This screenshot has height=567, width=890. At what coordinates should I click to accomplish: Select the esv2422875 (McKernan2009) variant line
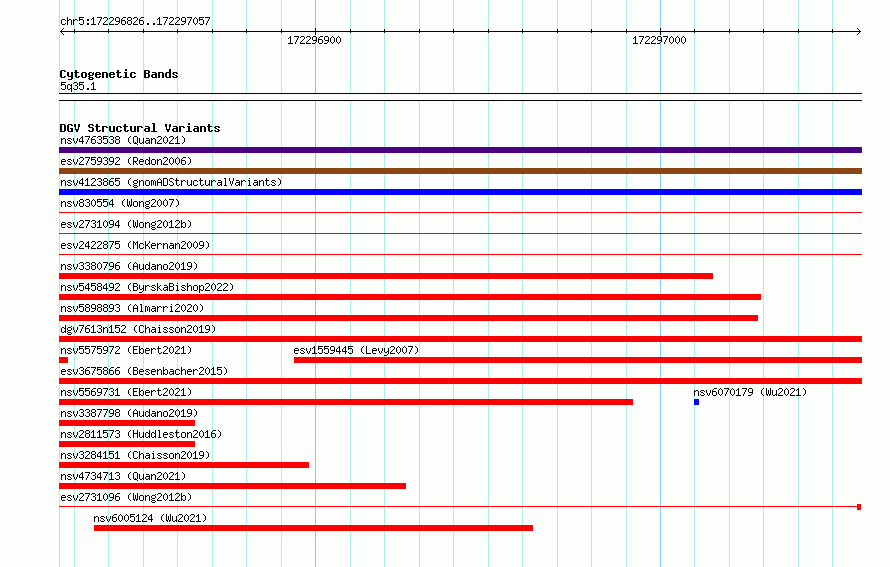[x=460, y=255]
